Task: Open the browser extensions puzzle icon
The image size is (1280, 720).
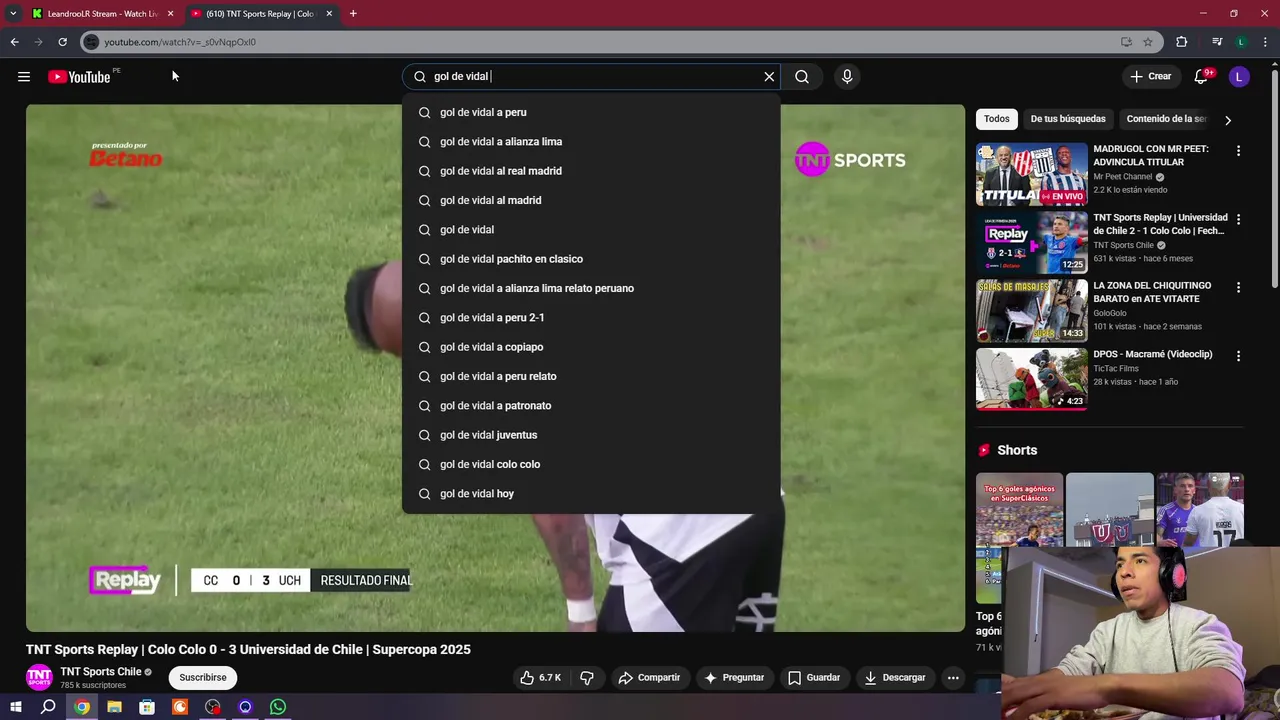Action: [1182, 42]
